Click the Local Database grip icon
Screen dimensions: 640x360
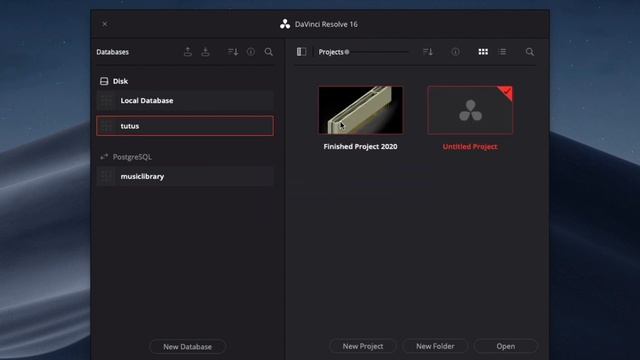coord(107,100)
